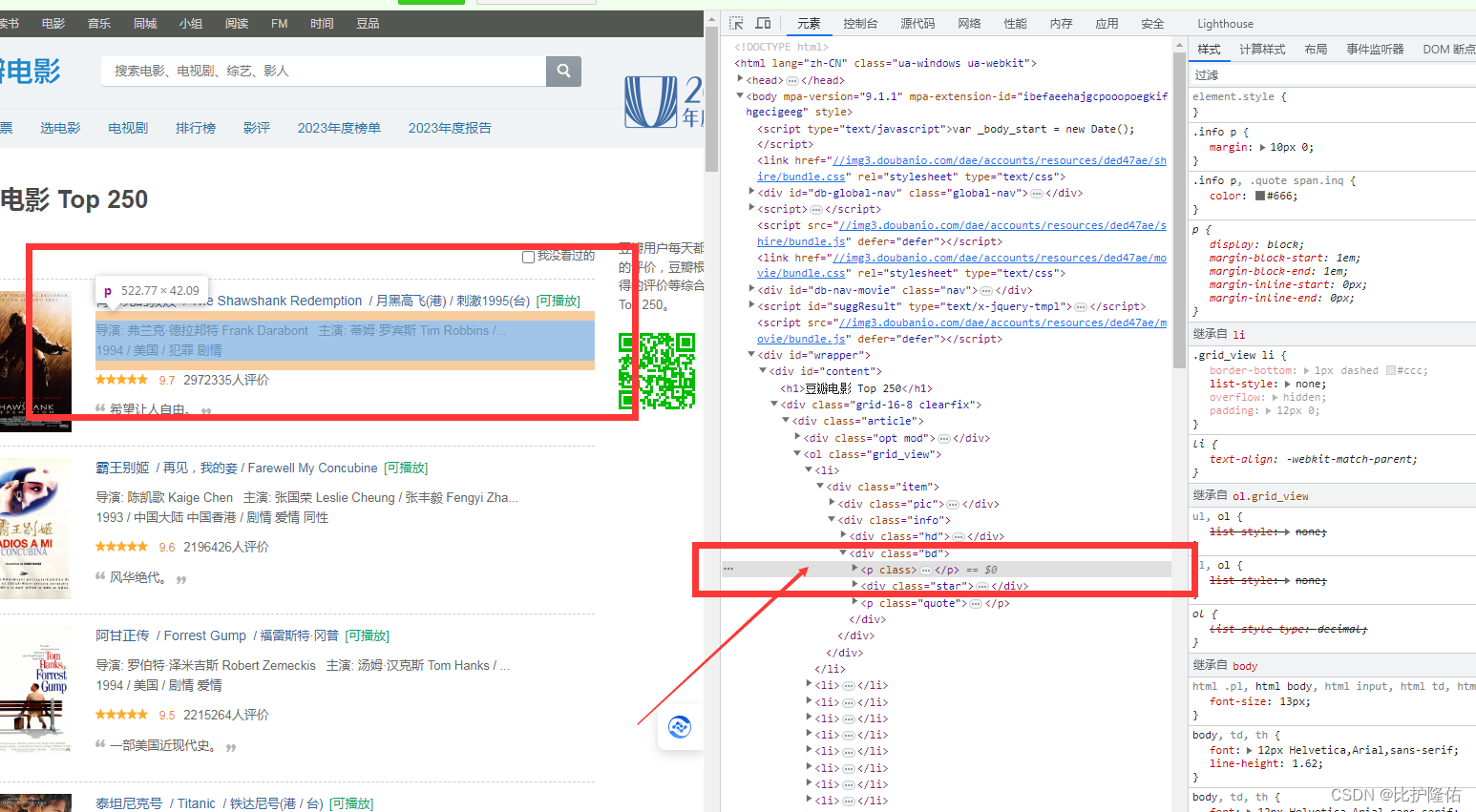
Task: Click the floating blue assistant icon on page
Action: pos(680,727)
